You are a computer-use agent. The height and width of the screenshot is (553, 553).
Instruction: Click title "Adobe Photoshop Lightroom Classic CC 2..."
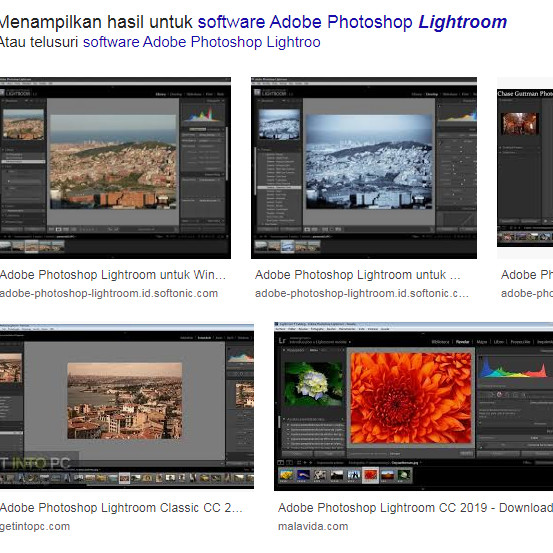point(121,508)
